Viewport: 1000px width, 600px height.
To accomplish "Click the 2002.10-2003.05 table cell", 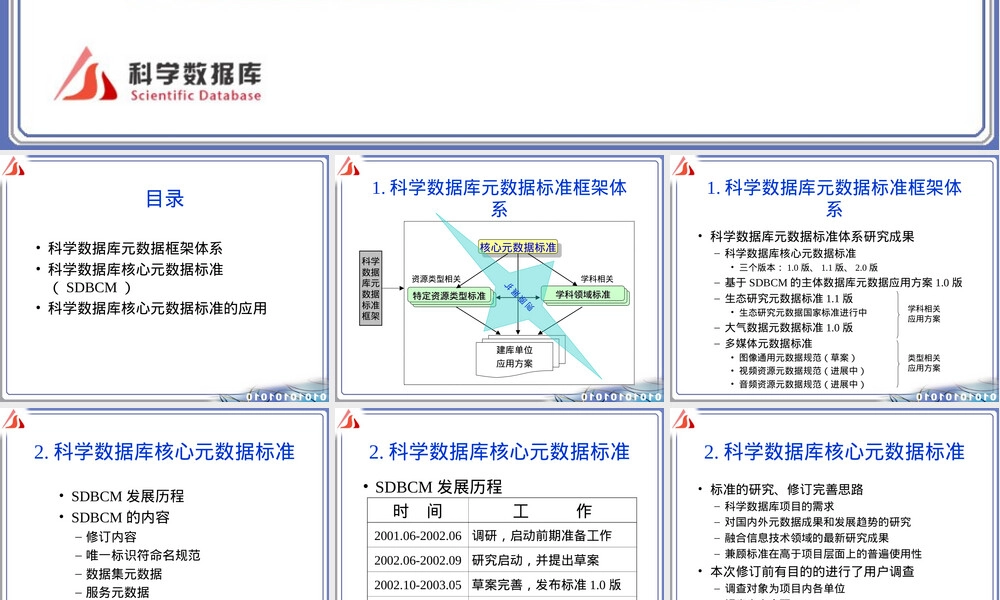I will [418, 585].
